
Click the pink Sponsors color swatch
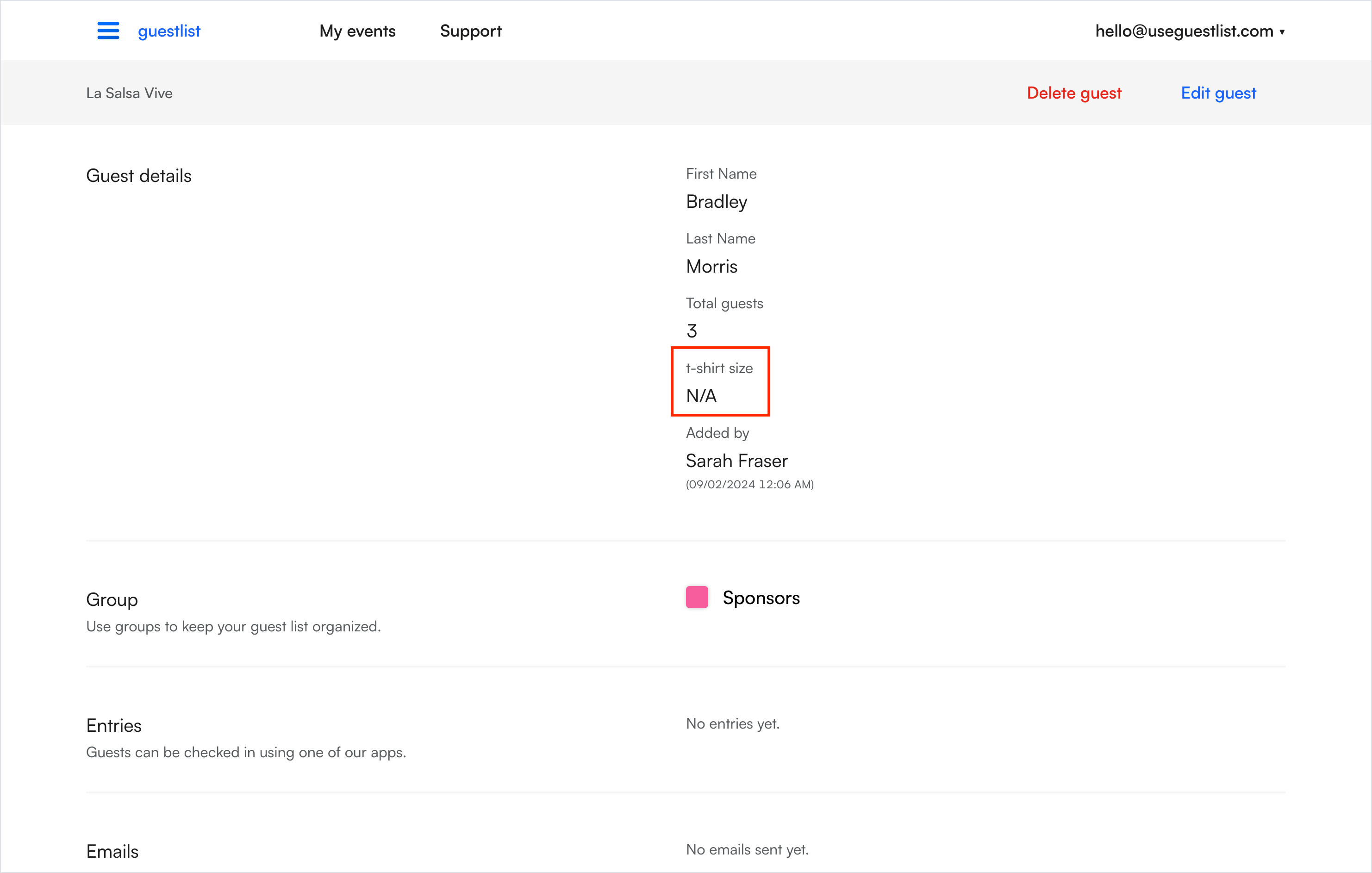[696, 597]
